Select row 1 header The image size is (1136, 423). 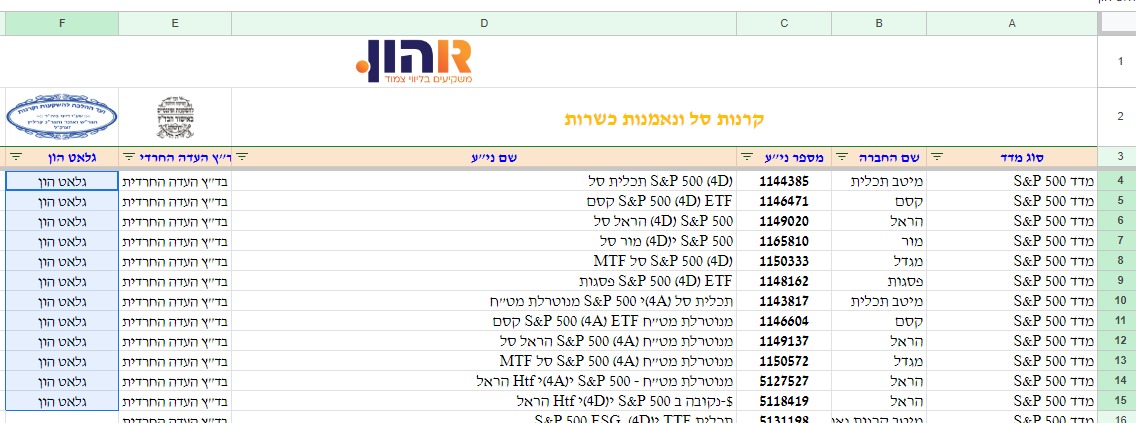pos(1116,62)
